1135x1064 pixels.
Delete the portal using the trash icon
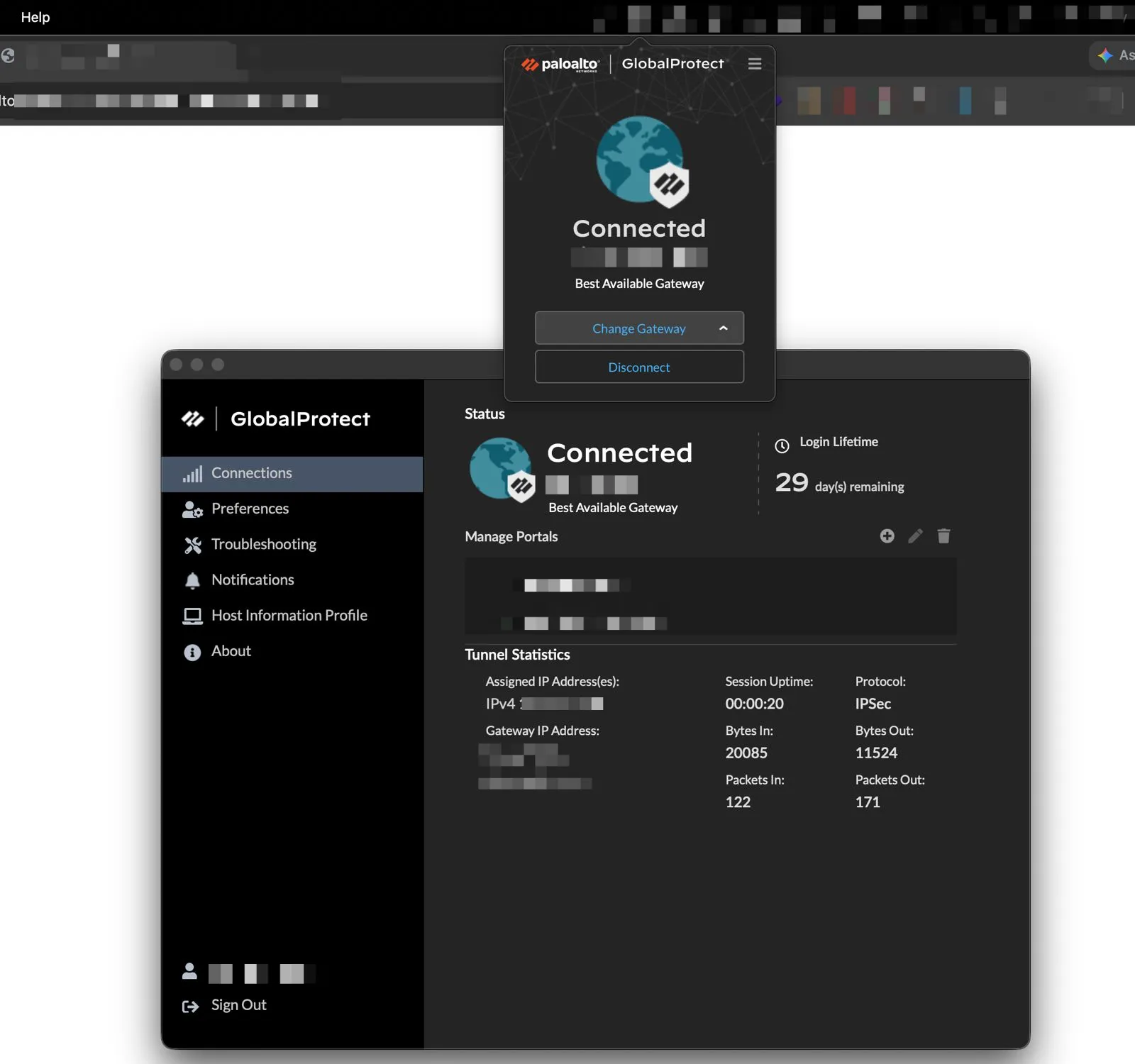point(943,536)
